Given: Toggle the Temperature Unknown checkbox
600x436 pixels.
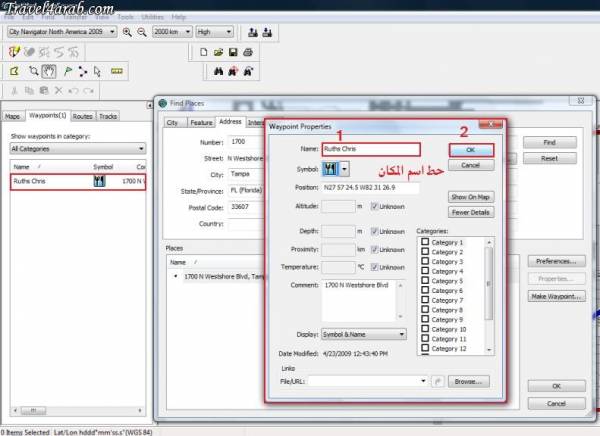Looking at the screenshot, I should click(x=374, y=267).
